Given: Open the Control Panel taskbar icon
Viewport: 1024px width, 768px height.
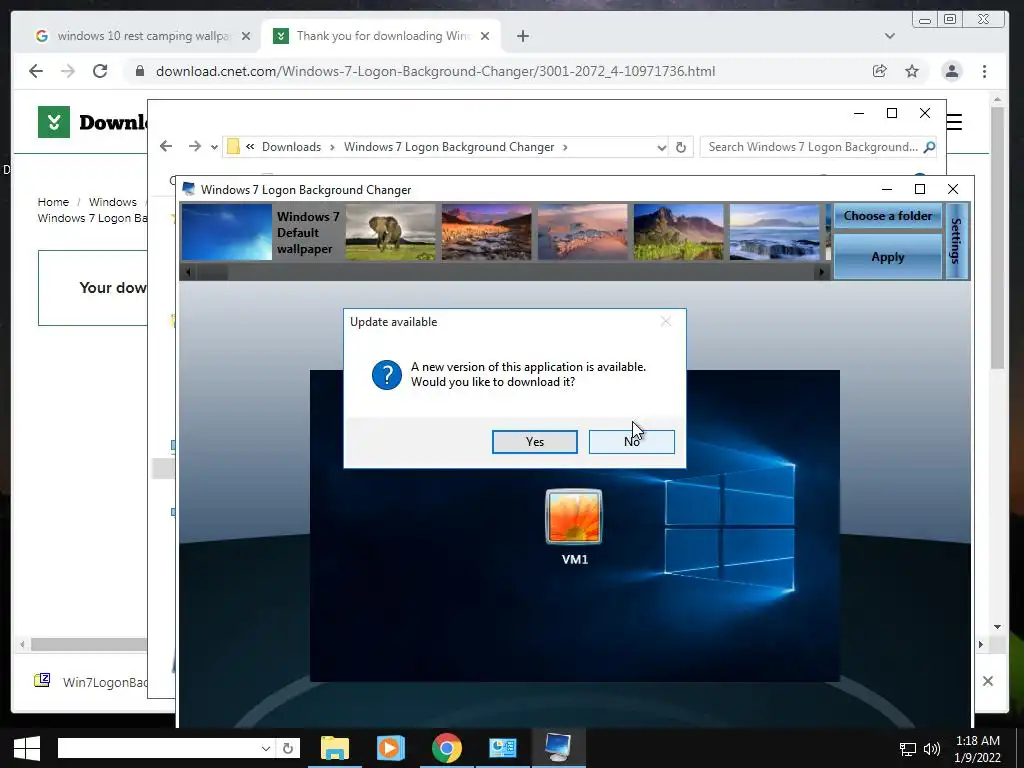Looking at the screenshot, I should pyautogui.click(x=502, y=748).
